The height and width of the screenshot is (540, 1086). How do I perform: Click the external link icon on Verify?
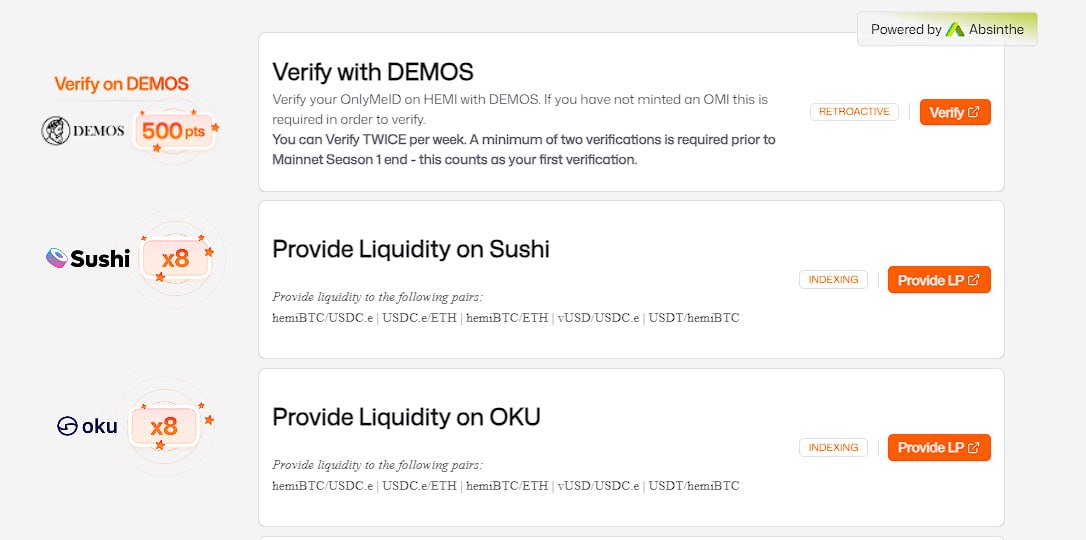point(974,111)
